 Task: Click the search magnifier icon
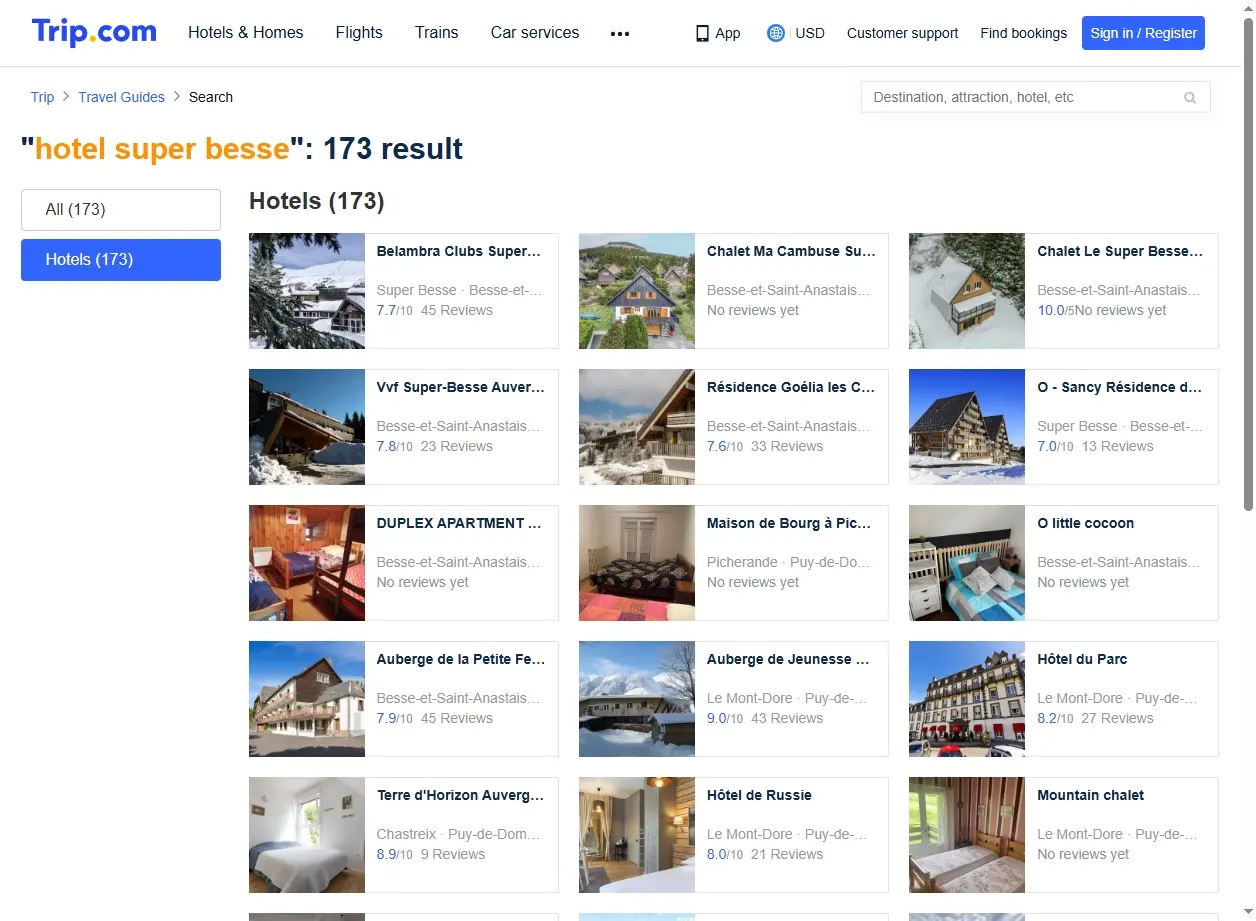1190,98
